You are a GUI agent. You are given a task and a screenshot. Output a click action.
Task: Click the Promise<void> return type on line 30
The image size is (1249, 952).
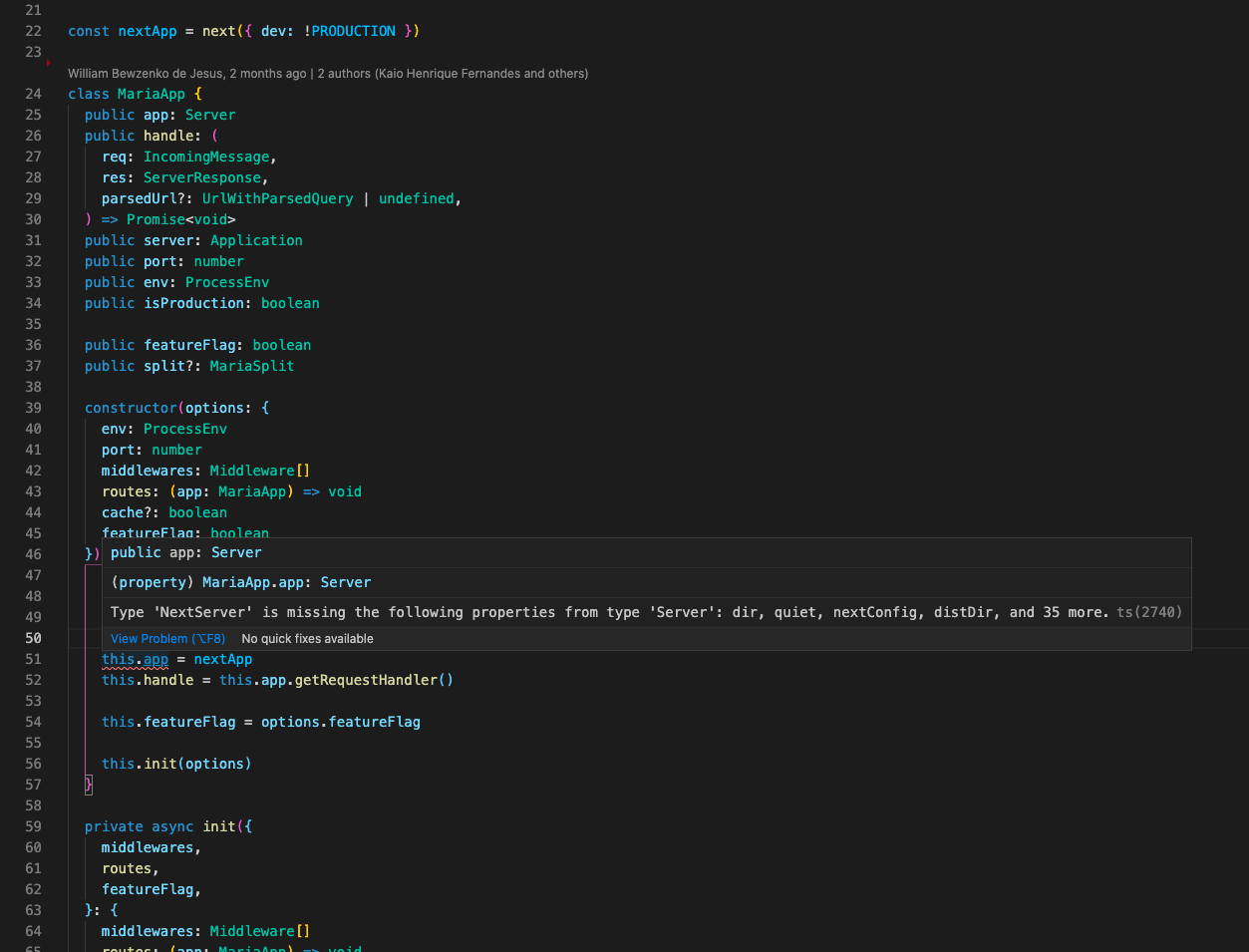tap(180, 219)
